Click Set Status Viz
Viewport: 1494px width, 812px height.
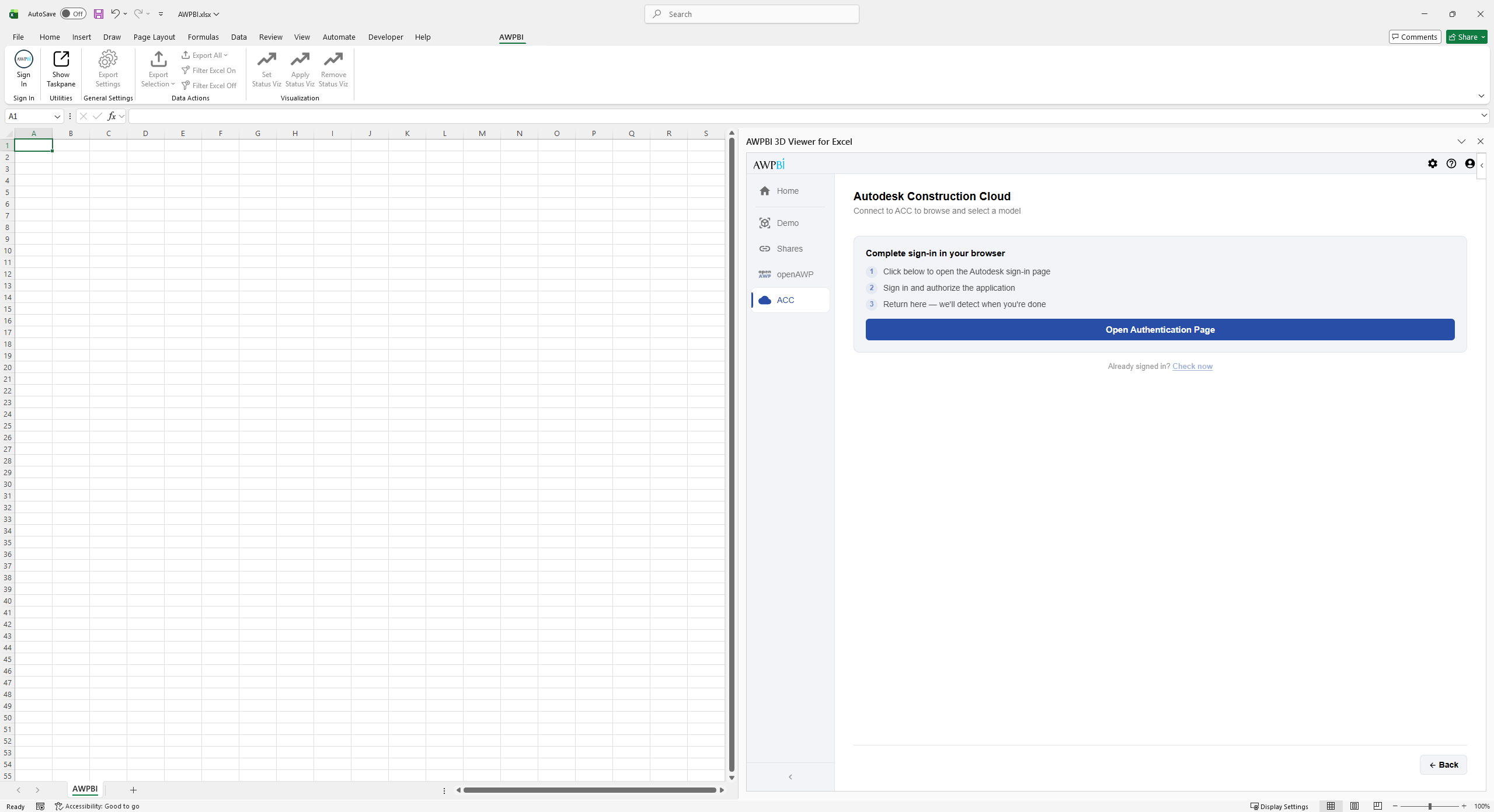[x=266, y=69]
